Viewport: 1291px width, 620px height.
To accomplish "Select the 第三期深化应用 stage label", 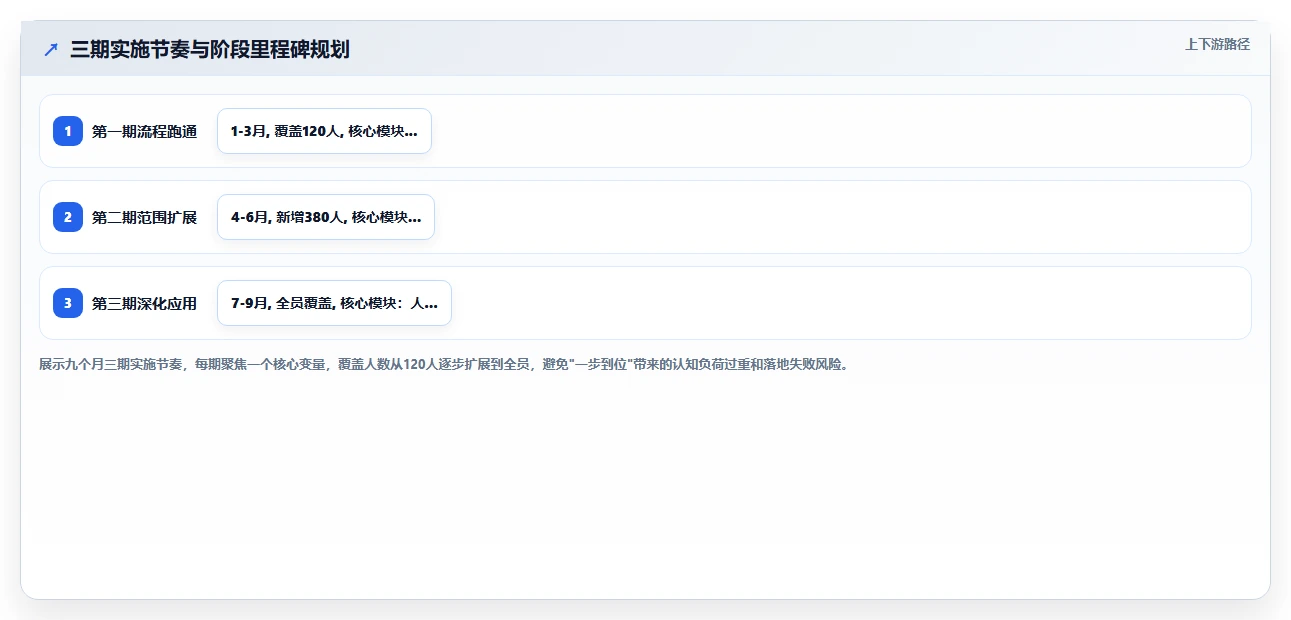I will pos(144,303).
